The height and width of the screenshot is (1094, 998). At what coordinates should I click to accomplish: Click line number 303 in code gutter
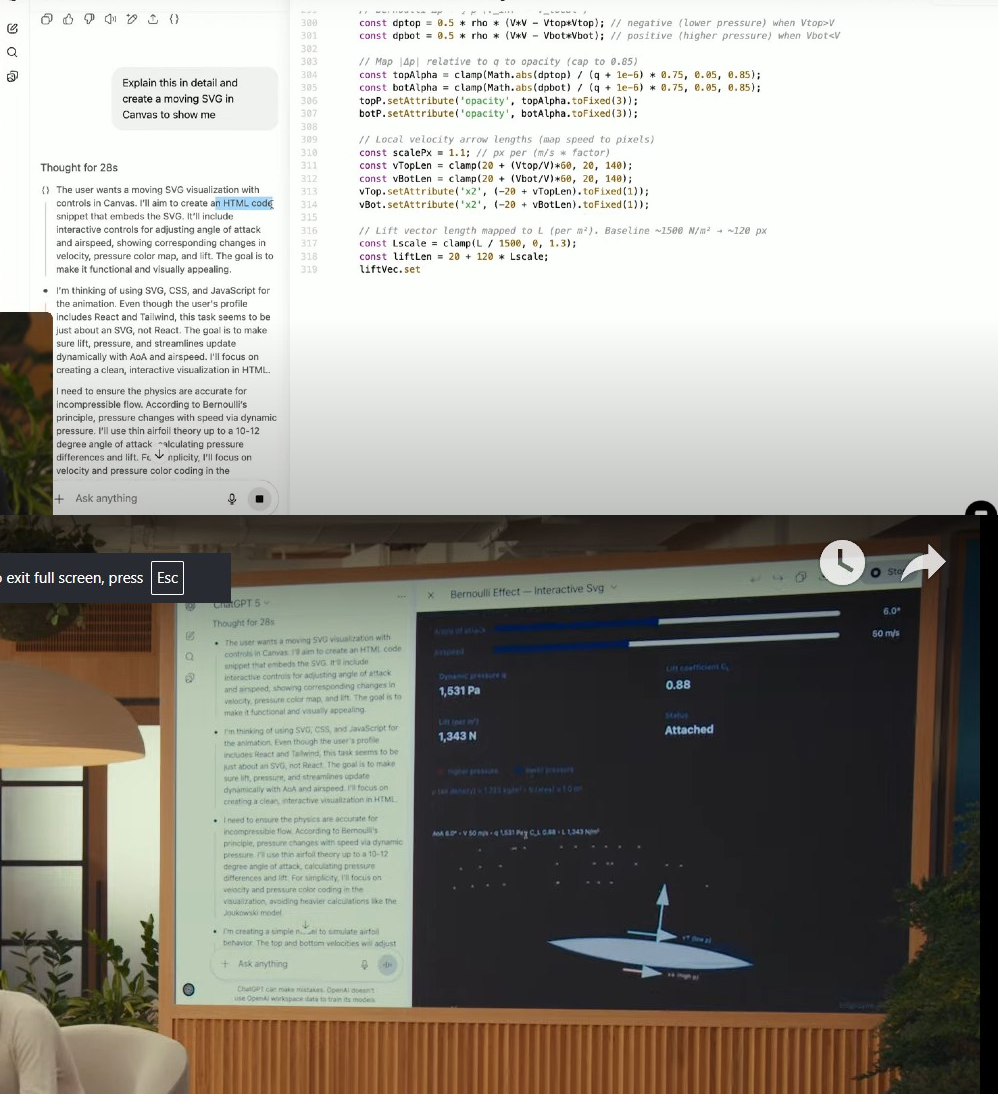click(309, 61)
